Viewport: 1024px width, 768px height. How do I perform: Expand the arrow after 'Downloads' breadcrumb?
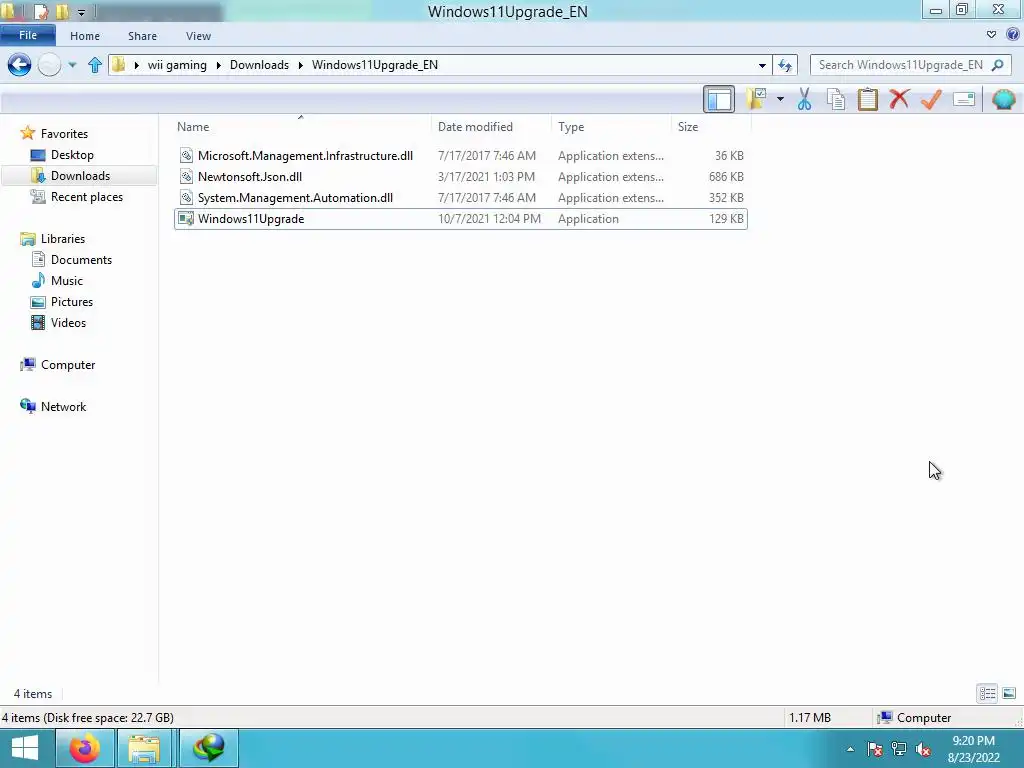click(x=300, y=65)
